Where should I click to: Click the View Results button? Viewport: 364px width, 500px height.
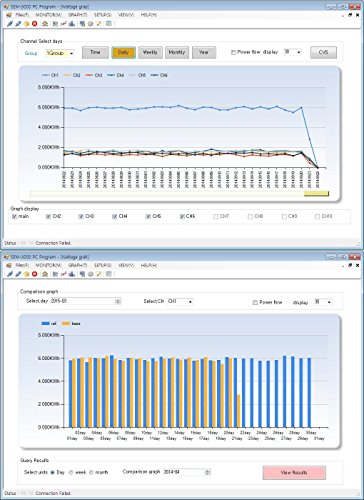[294, 473]
